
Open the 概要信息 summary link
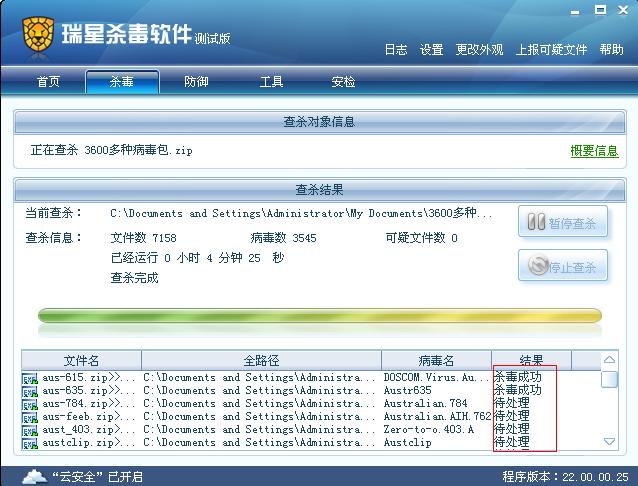pyautogui.click(x=594, y=151)
